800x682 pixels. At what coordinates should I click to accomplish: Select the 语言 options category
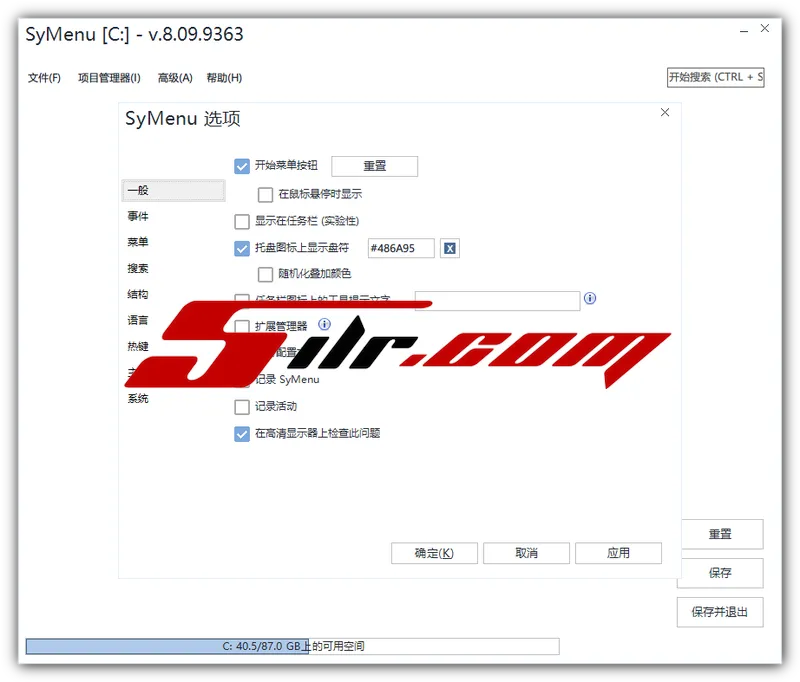pyautogui.click(x=138, y=320)
